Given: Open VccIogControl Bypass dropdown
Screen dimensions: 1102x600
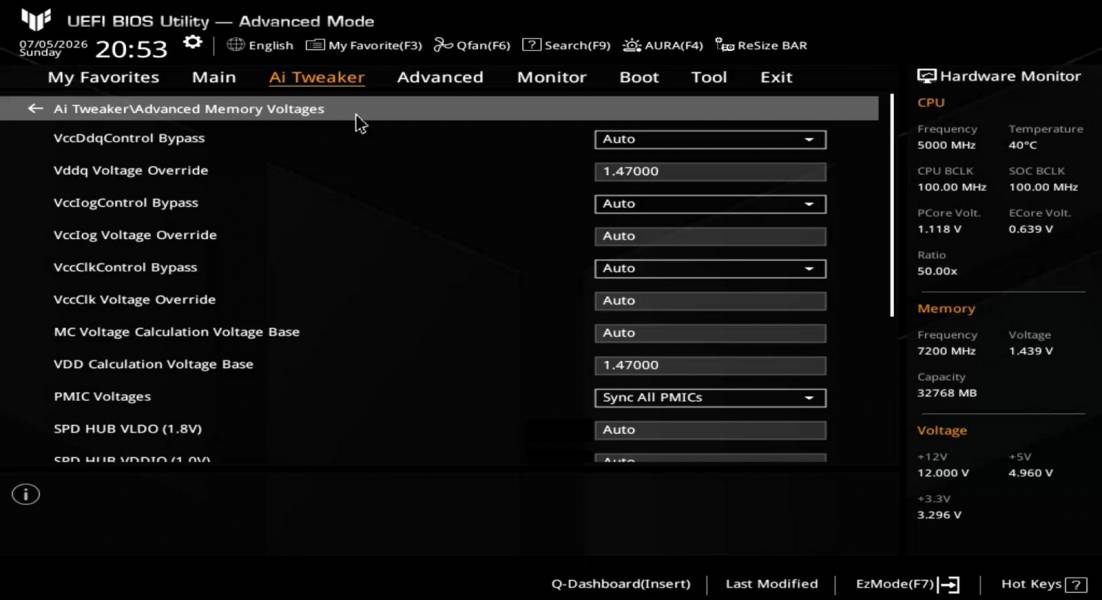Looking at the screenshot, I should pos(710,204).
